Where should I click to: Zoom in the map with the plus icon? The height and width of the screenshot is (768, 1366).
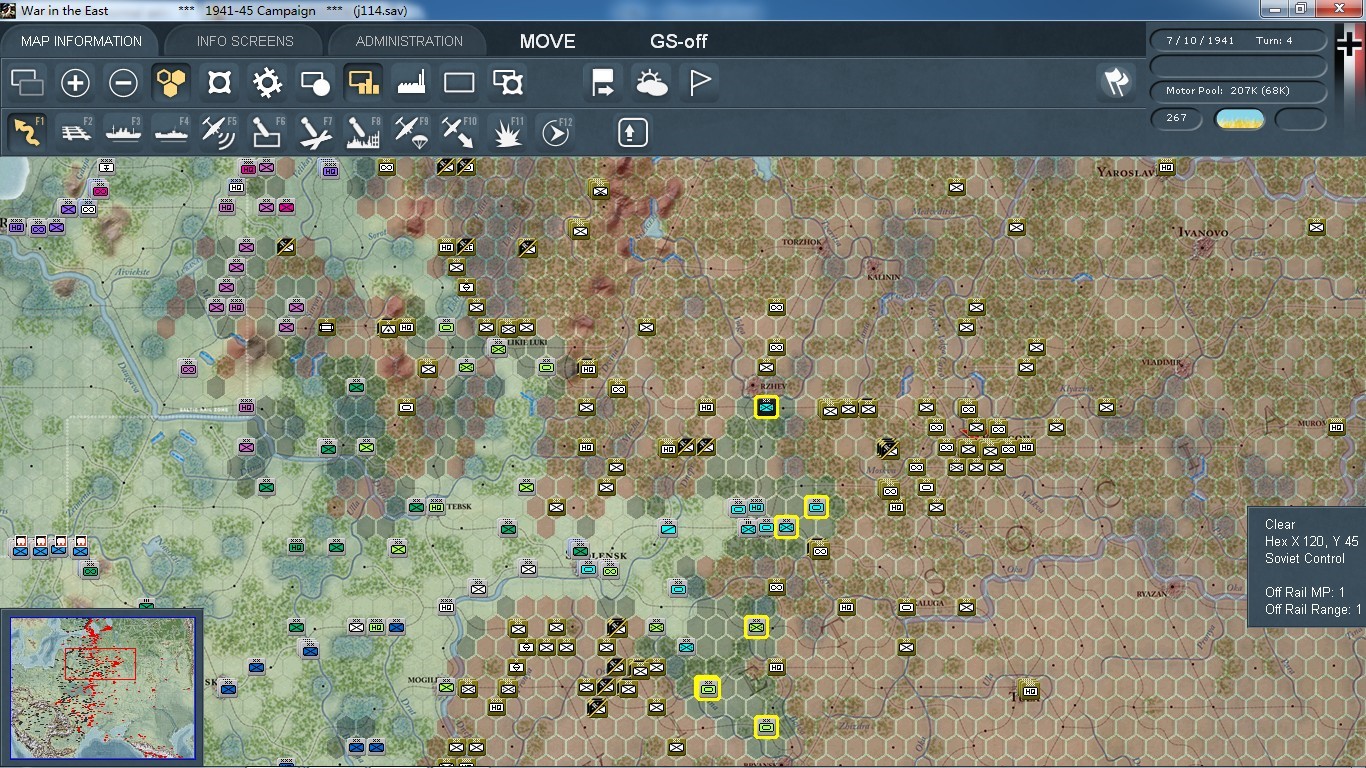point(75,83)
